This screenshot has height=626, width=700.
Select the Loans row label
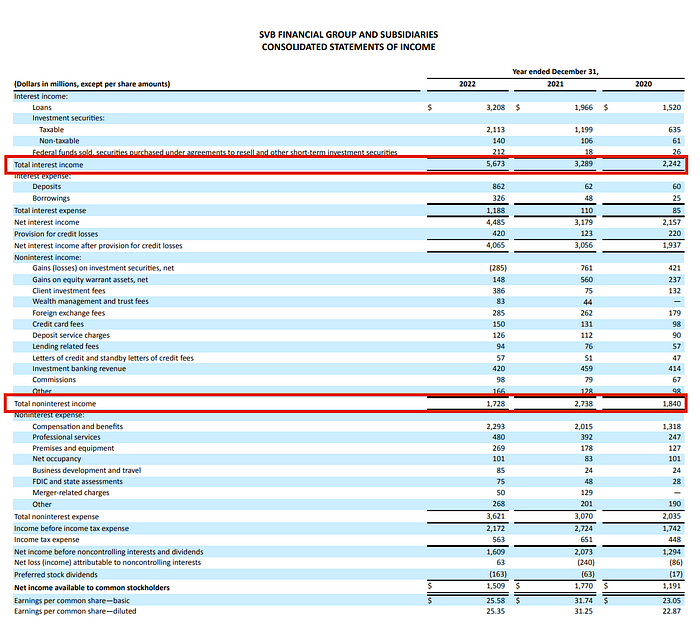pos(42,108)
